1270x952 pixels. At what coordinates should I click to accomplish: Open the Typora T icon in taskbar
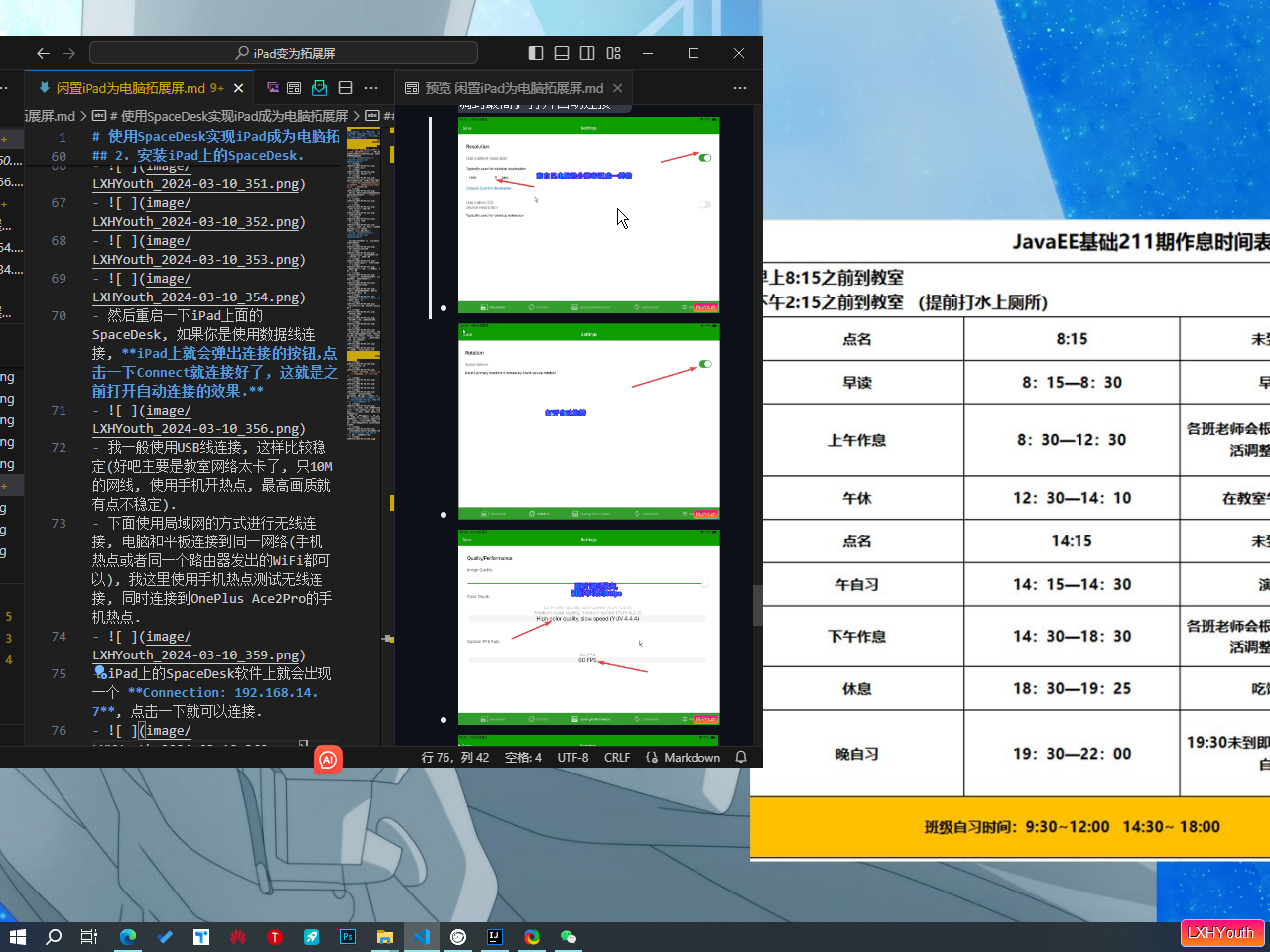click(x=201, y=936)
